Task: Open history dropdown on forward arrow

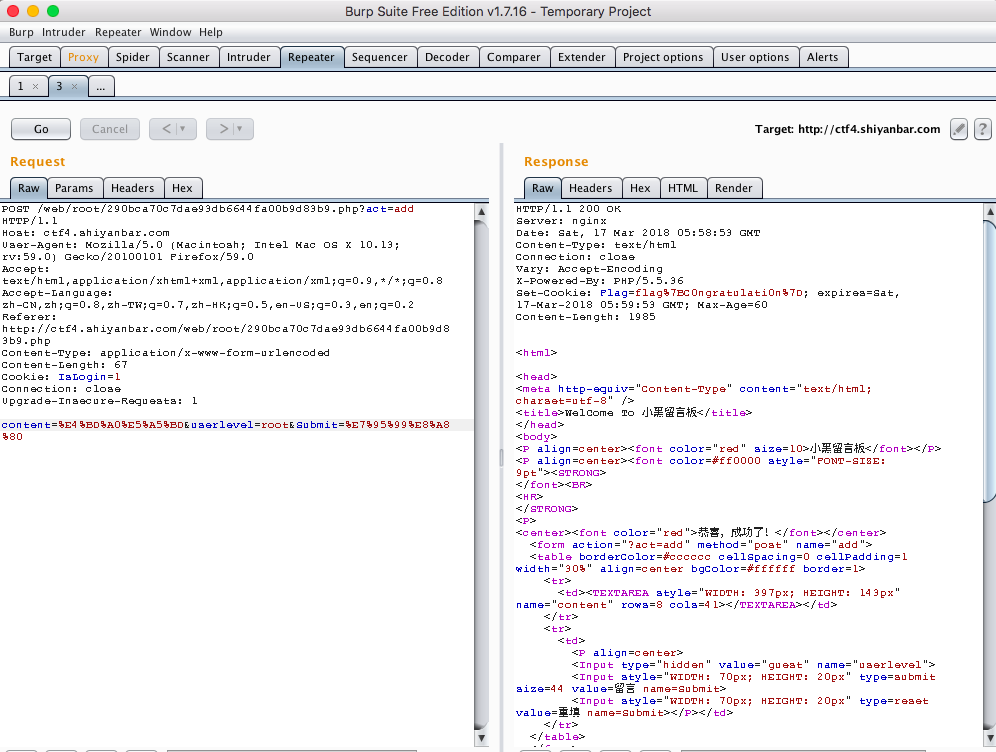Action: pyautogui.click(x=240, y=129)
